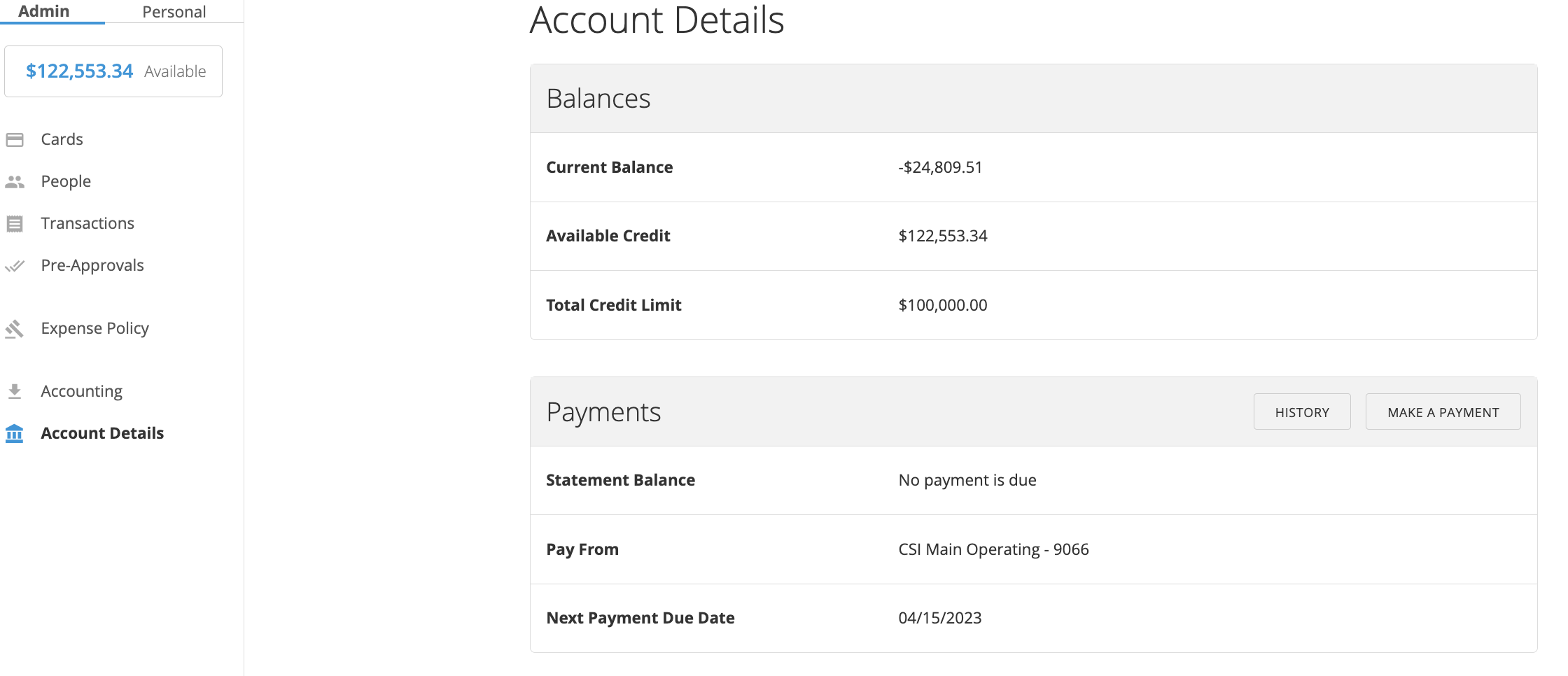Viewport: 1568px width, 676px height.
Task: Switch to the Admin tab
Action: coord(44,11)
